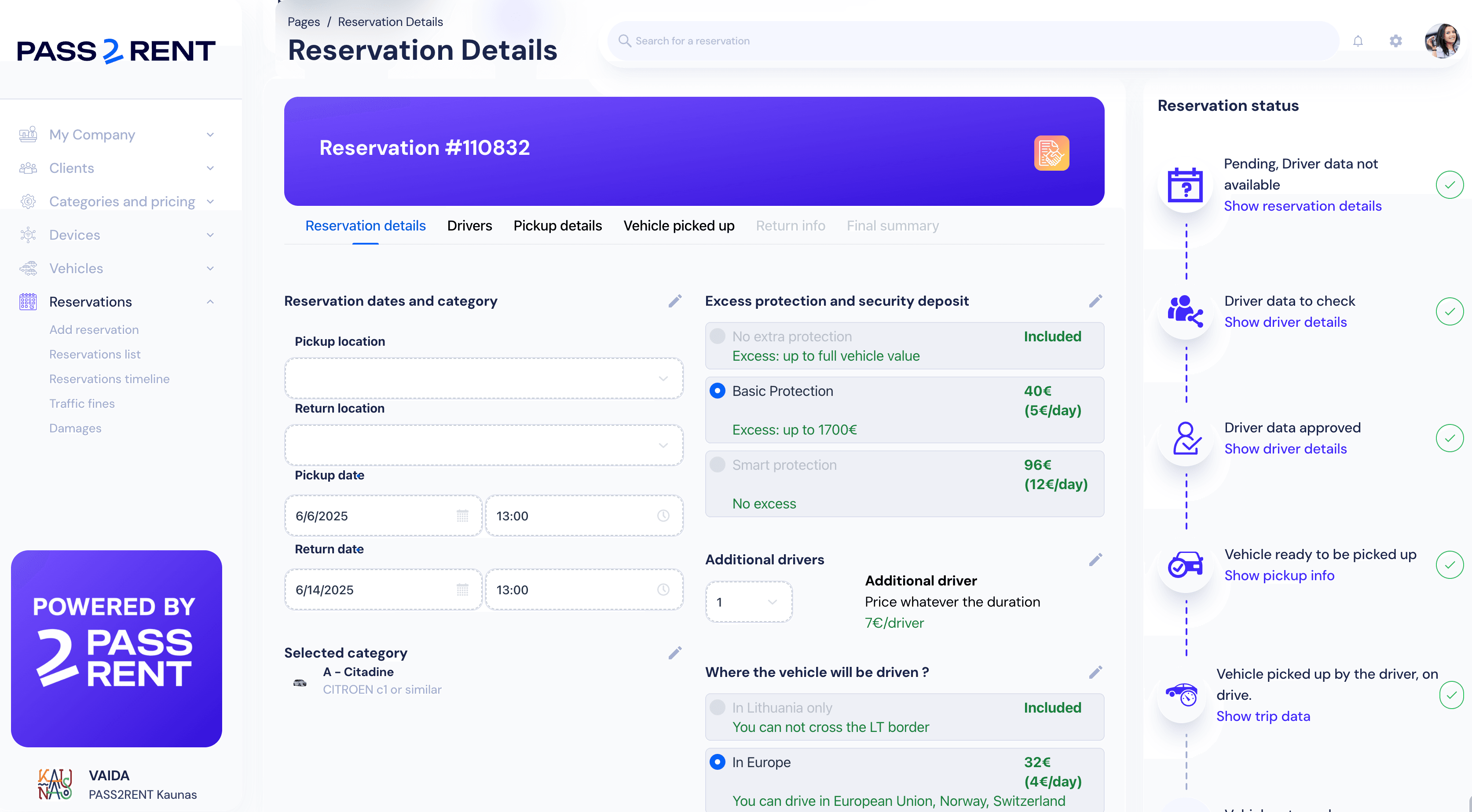Click the orange contract icon on the reservation banner
The image size is (1472, 812).
tap(1051, 153)
